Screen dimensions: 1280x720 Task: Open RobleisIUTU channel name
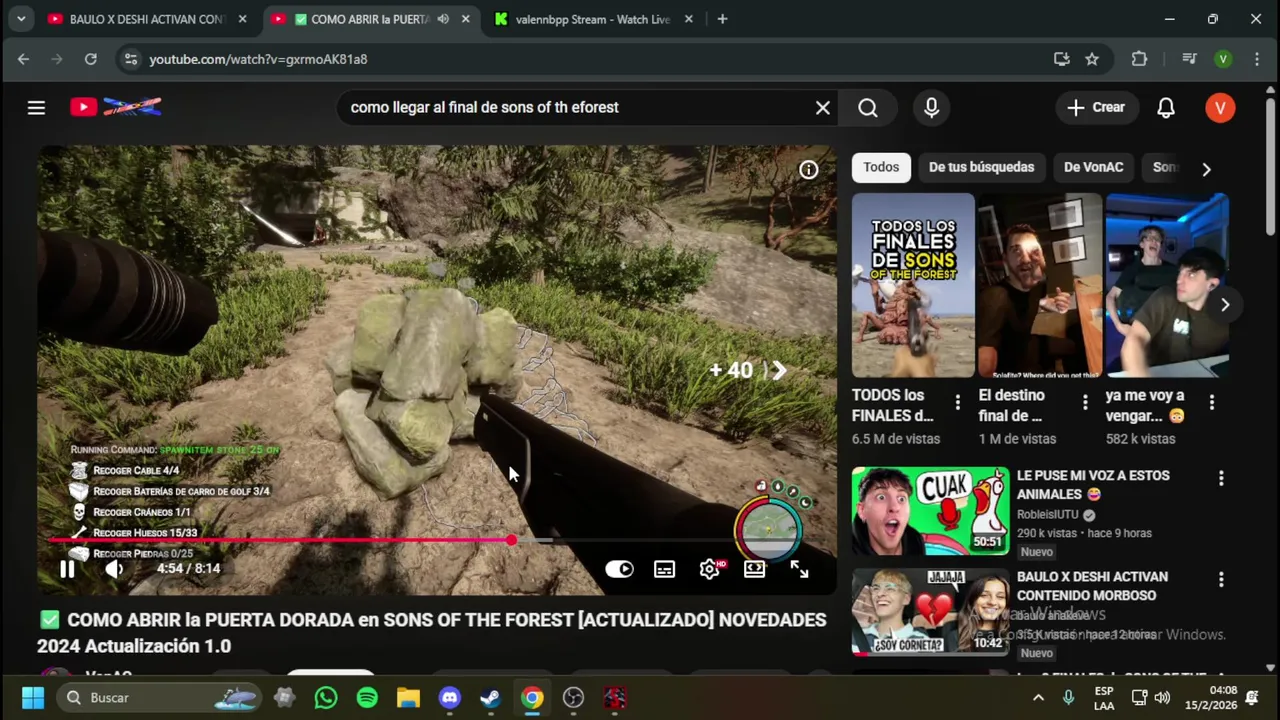click(x=1048, y=515)
